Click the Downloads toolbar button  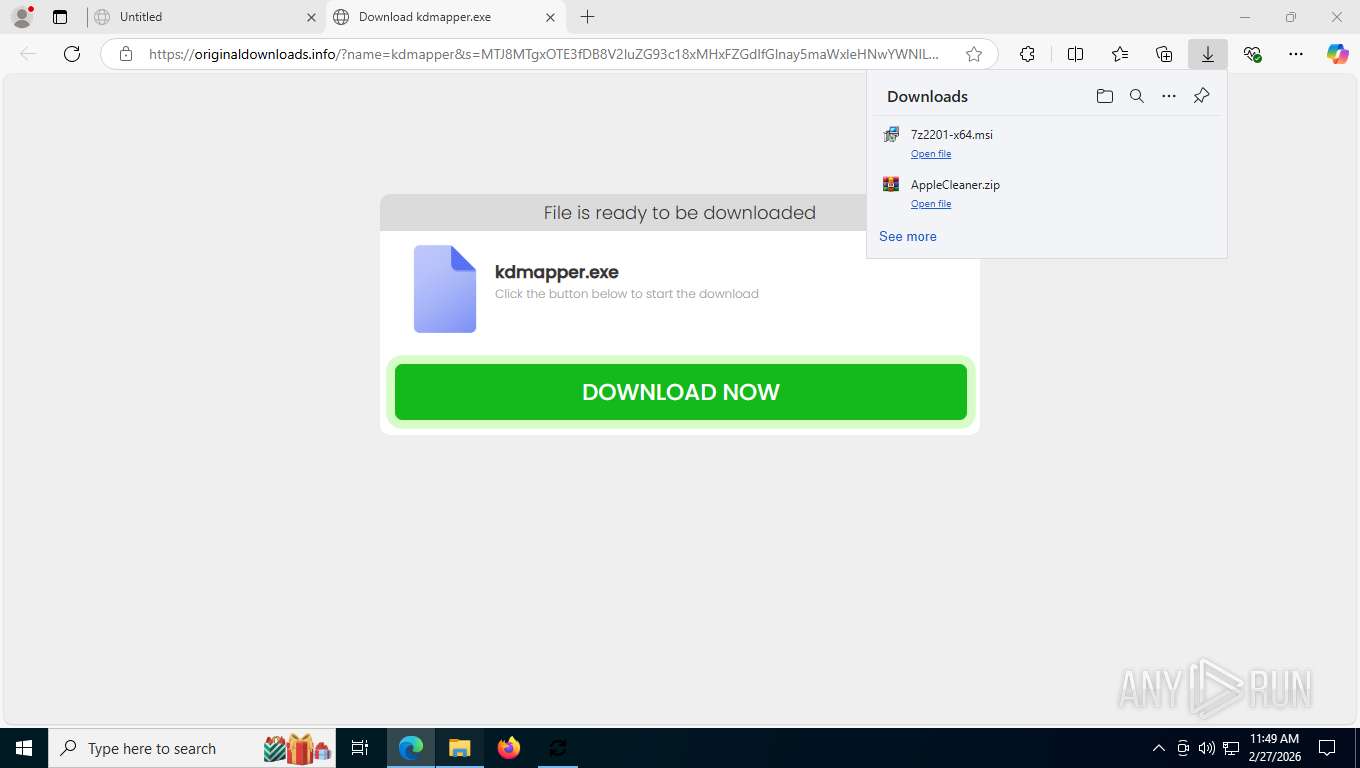[x=1208, y=54]
